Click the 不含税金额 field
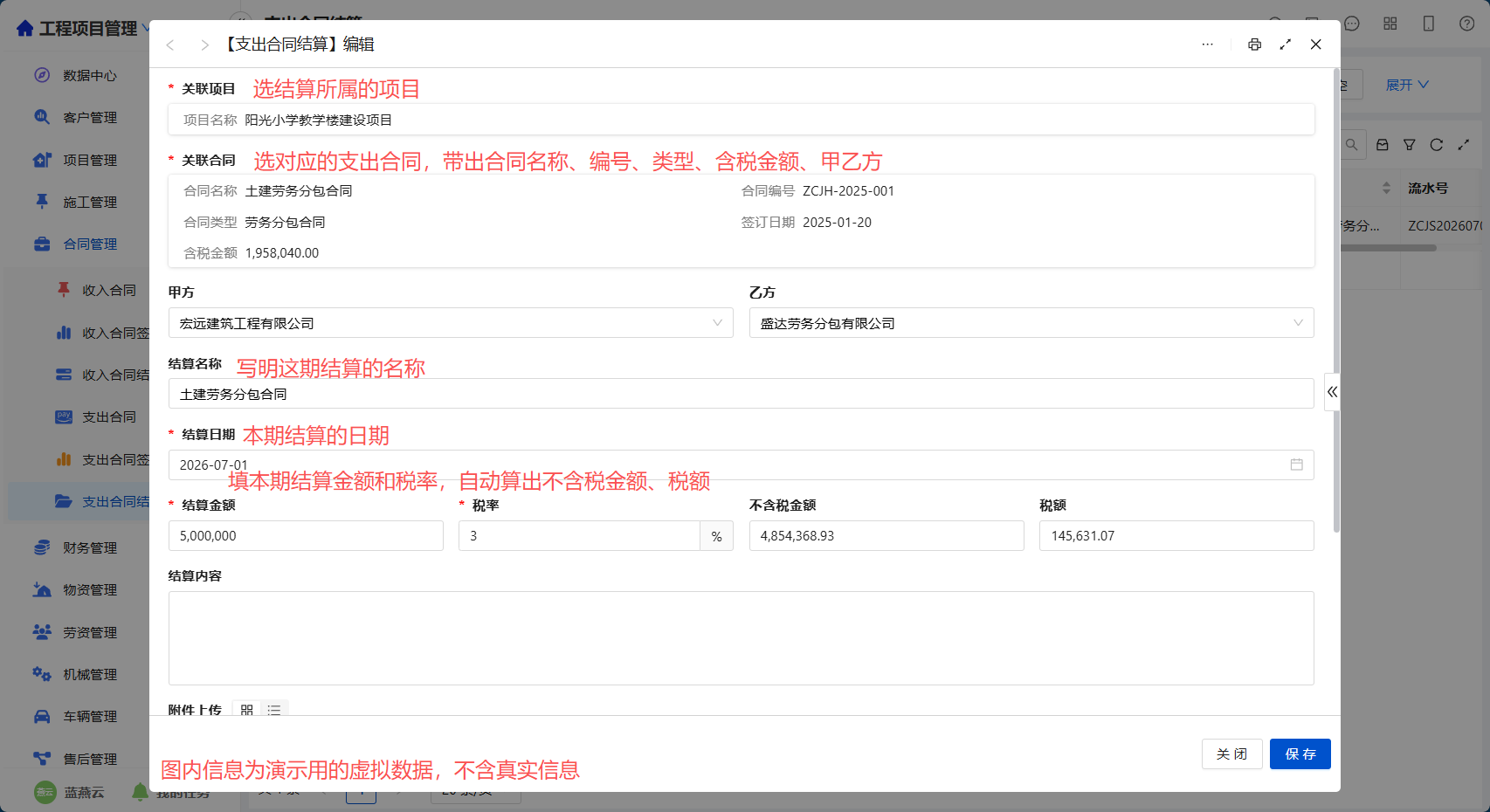The width and height of the screenshot is (1490, 812). point(886,536)
